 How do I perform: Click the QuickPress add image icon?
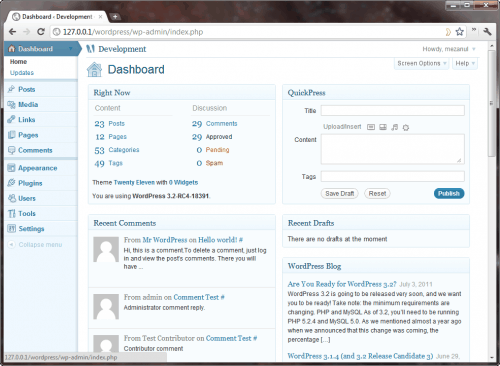point(371,127)
